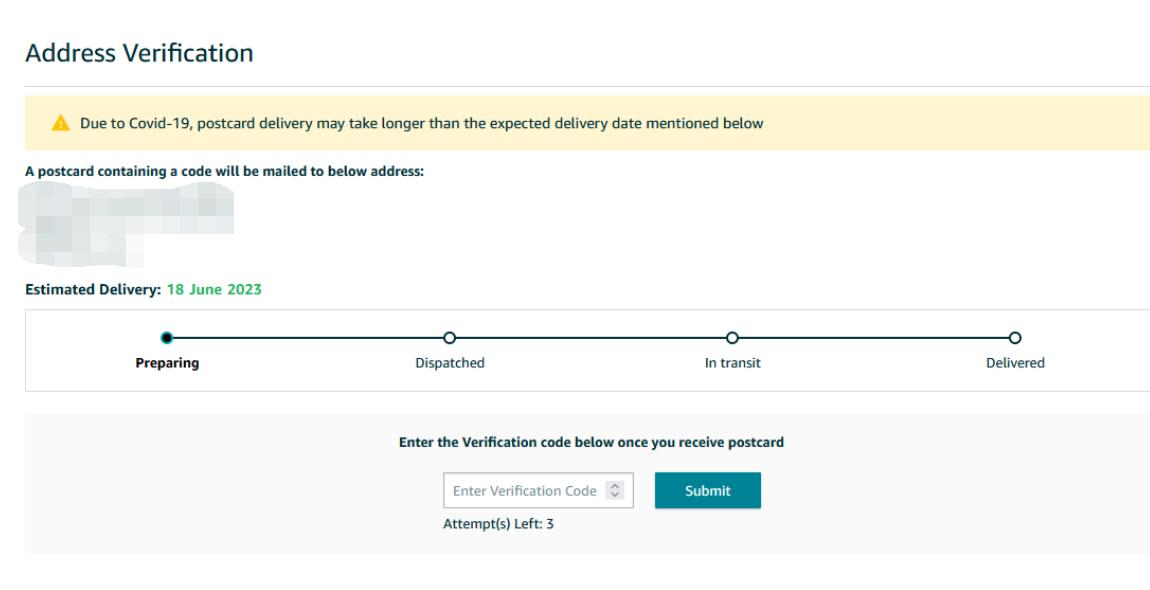Click the Address Verification heading
Image resolution: width=1150 pixels, height=590 pixels.
click(139, 53)
